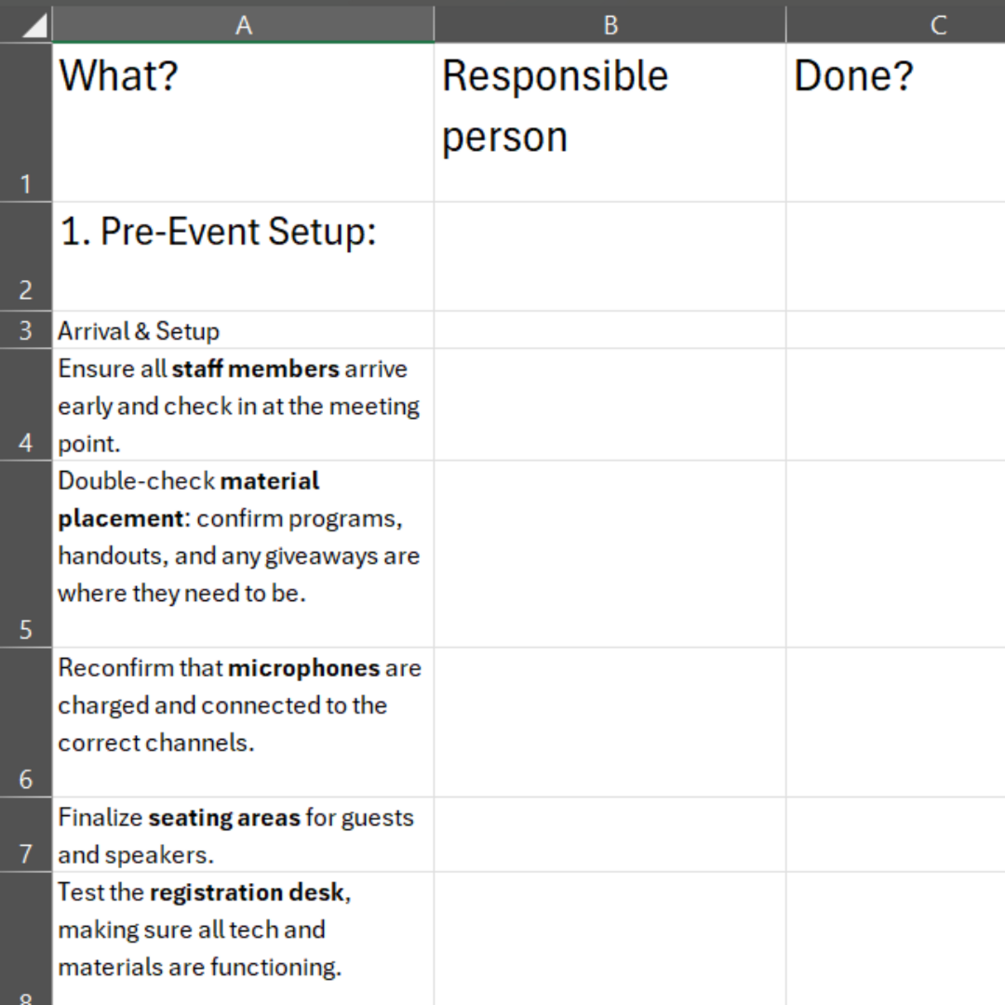The width and height of the screenshot is (1005, 1005).
Task: Select row 3 header
Action: tap(26, 330)
